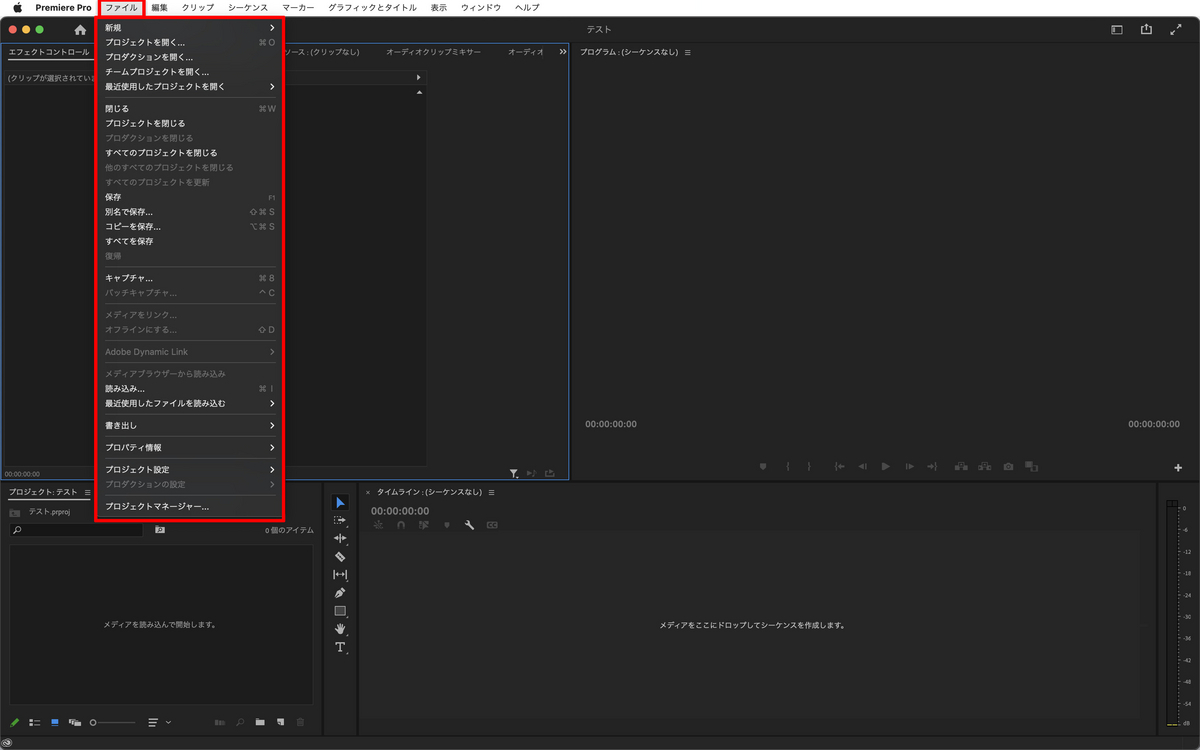The image size is (1200, 750).
Task: Open the Timeline panel menu icon
Action: click(x=491, y=492)
